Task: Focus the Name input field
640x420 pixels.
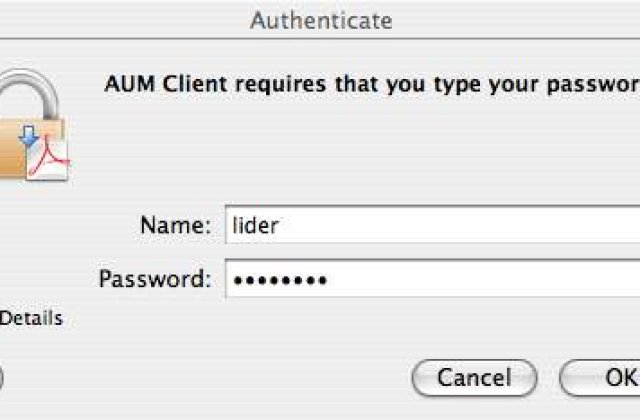Action: 430,225
